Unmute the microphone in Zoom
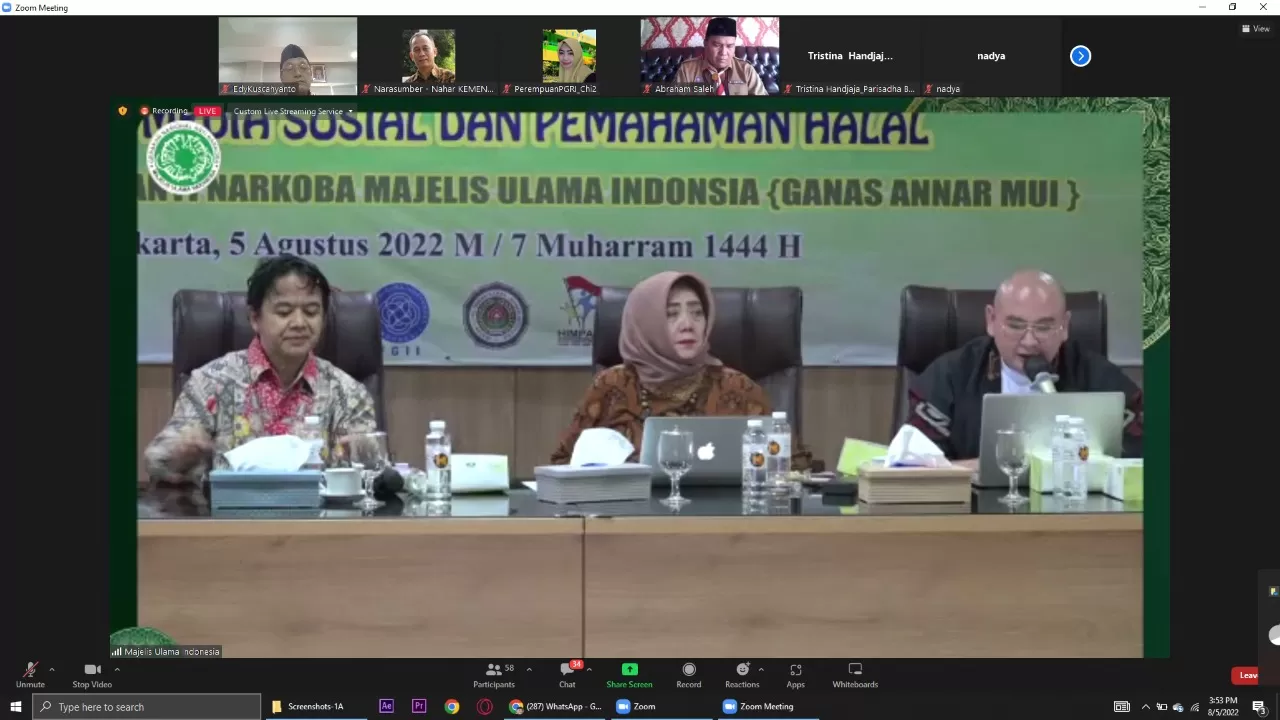This screenshot has height=720, width=1280. (x=30, y=675)
